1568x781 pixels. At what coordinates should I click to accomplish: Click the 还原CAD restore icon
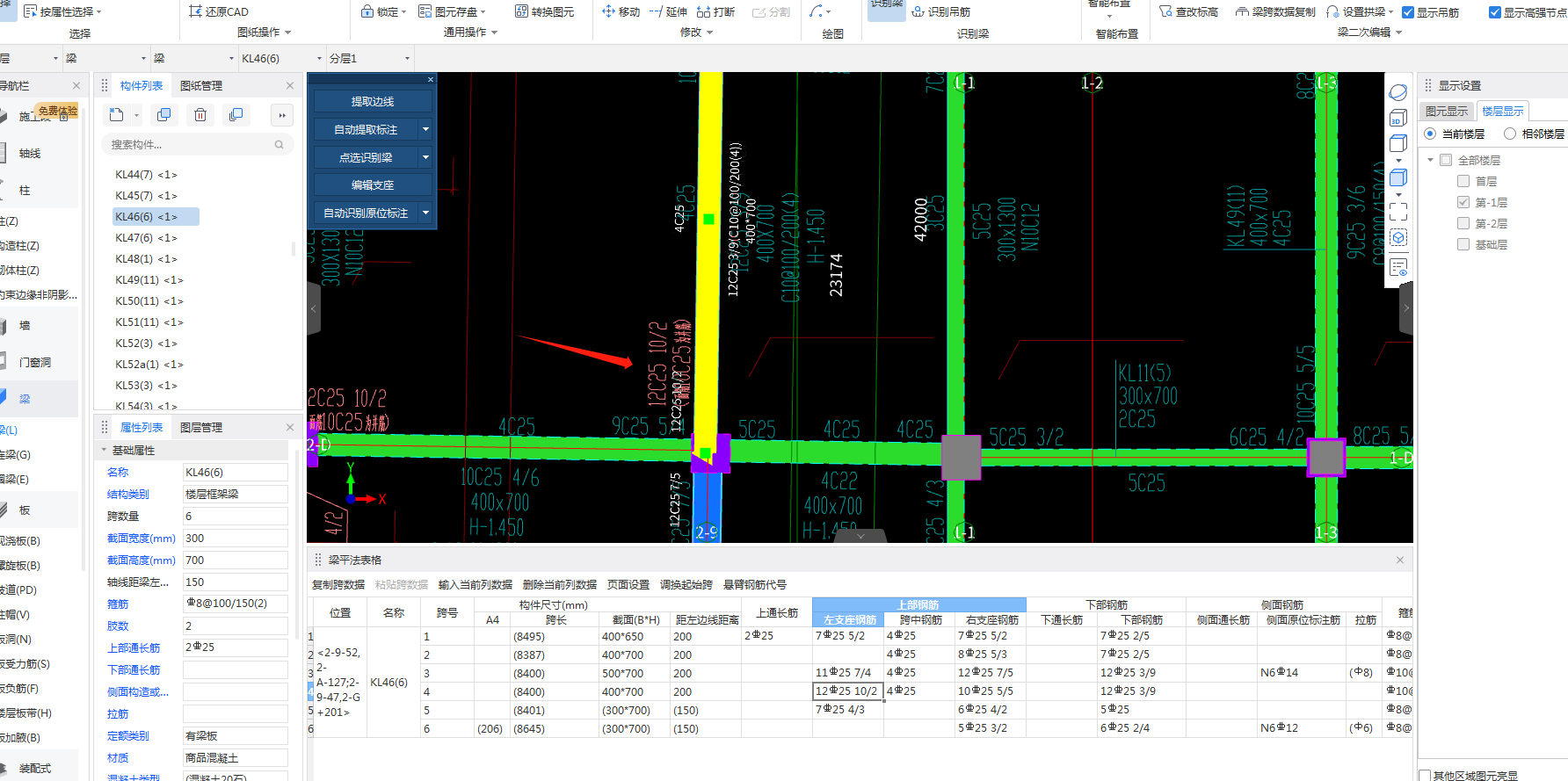(195, 11)
